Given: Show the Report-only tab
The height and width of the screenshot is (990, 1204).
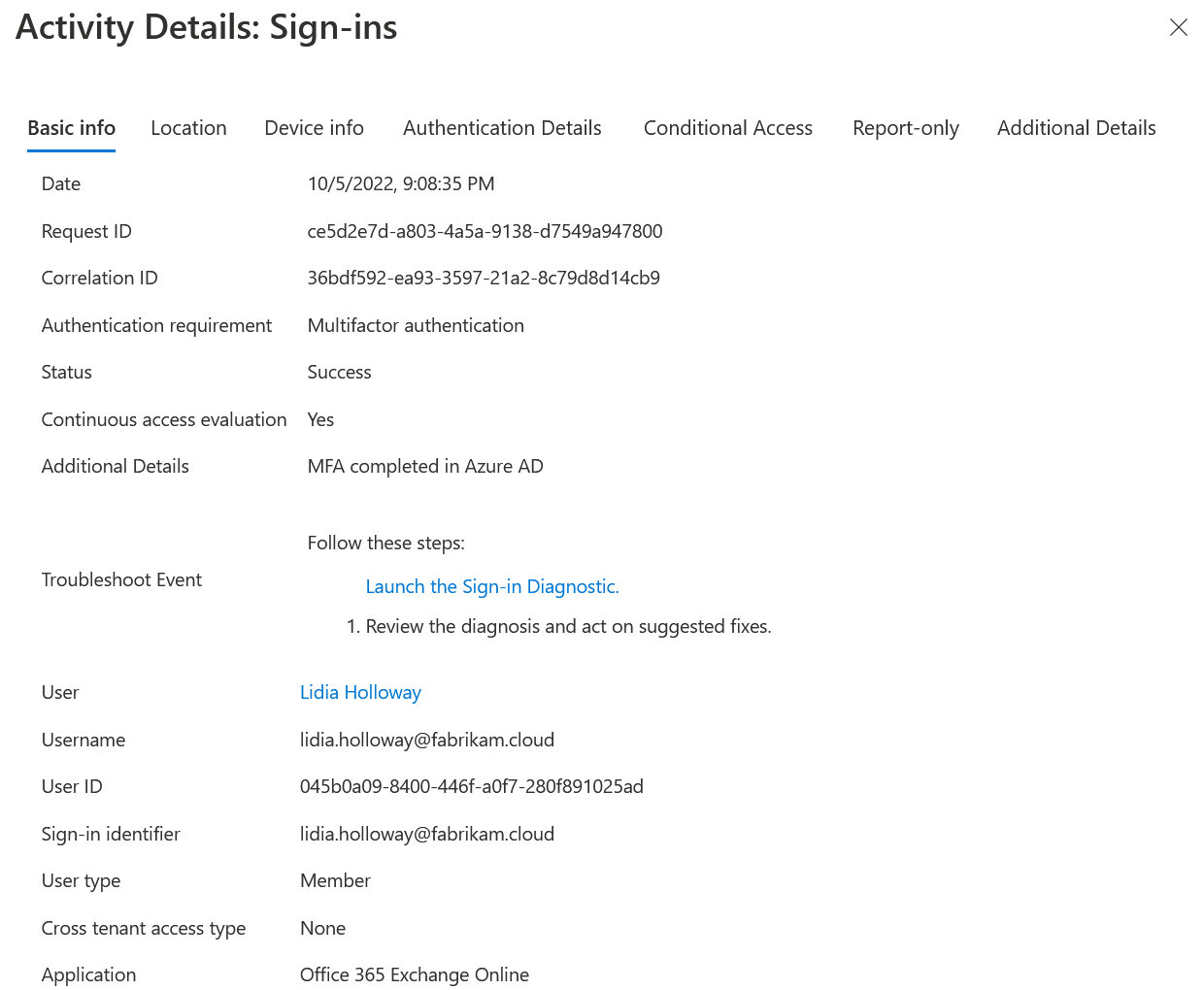Looking at the screenshot, I should [905, 128].
